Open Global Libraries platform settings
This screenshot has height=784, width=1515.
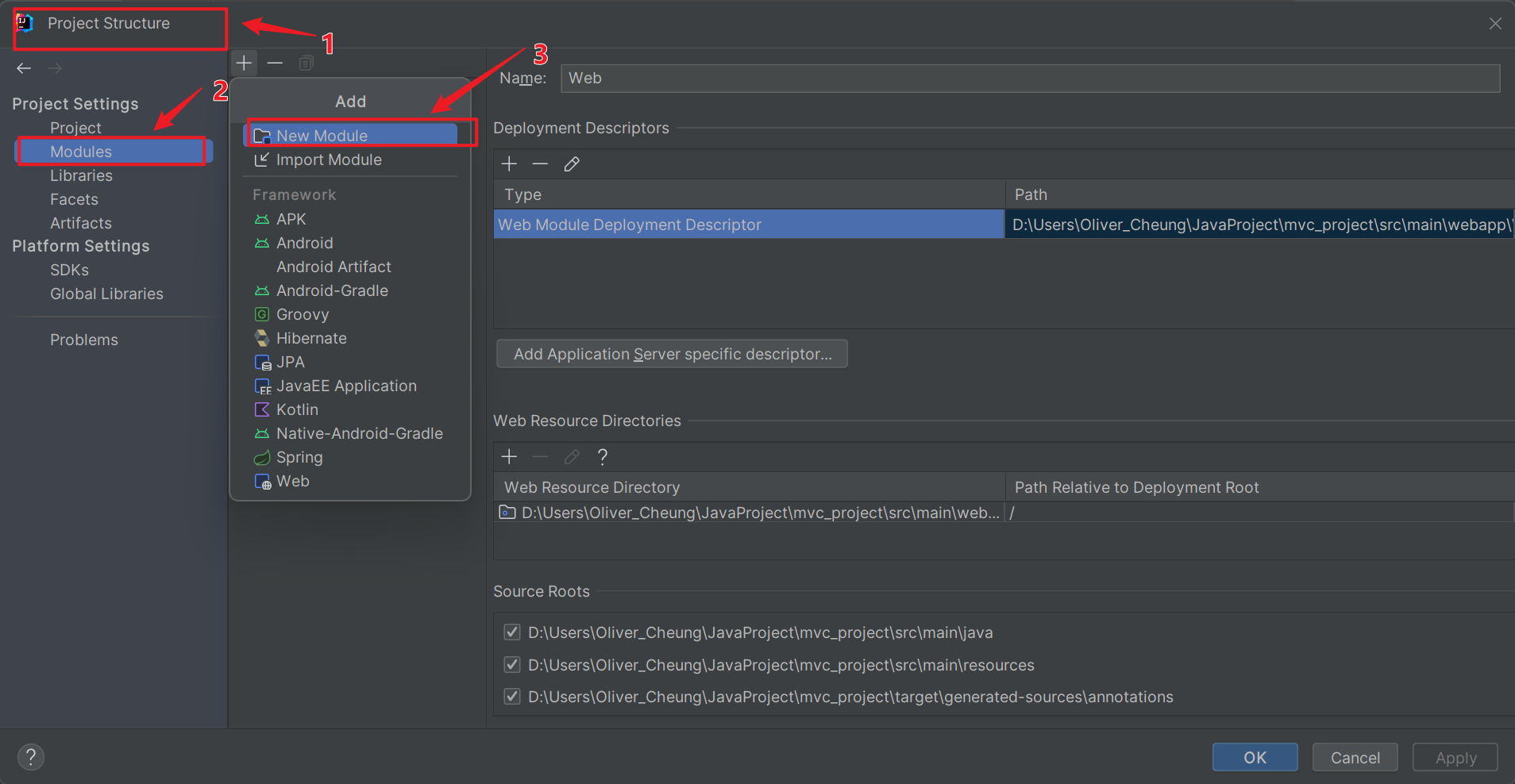(x=106, y=294)
